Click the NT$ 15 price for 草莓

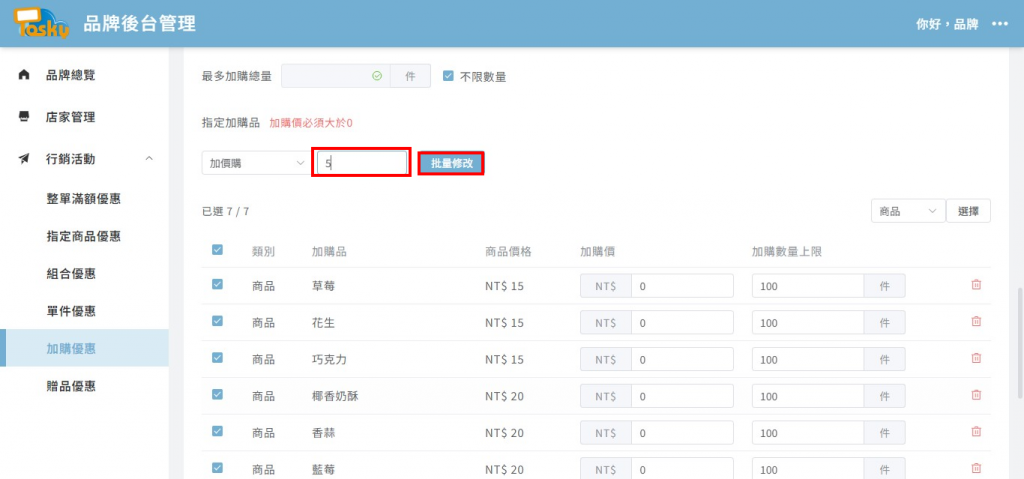[x=505, y=286]
